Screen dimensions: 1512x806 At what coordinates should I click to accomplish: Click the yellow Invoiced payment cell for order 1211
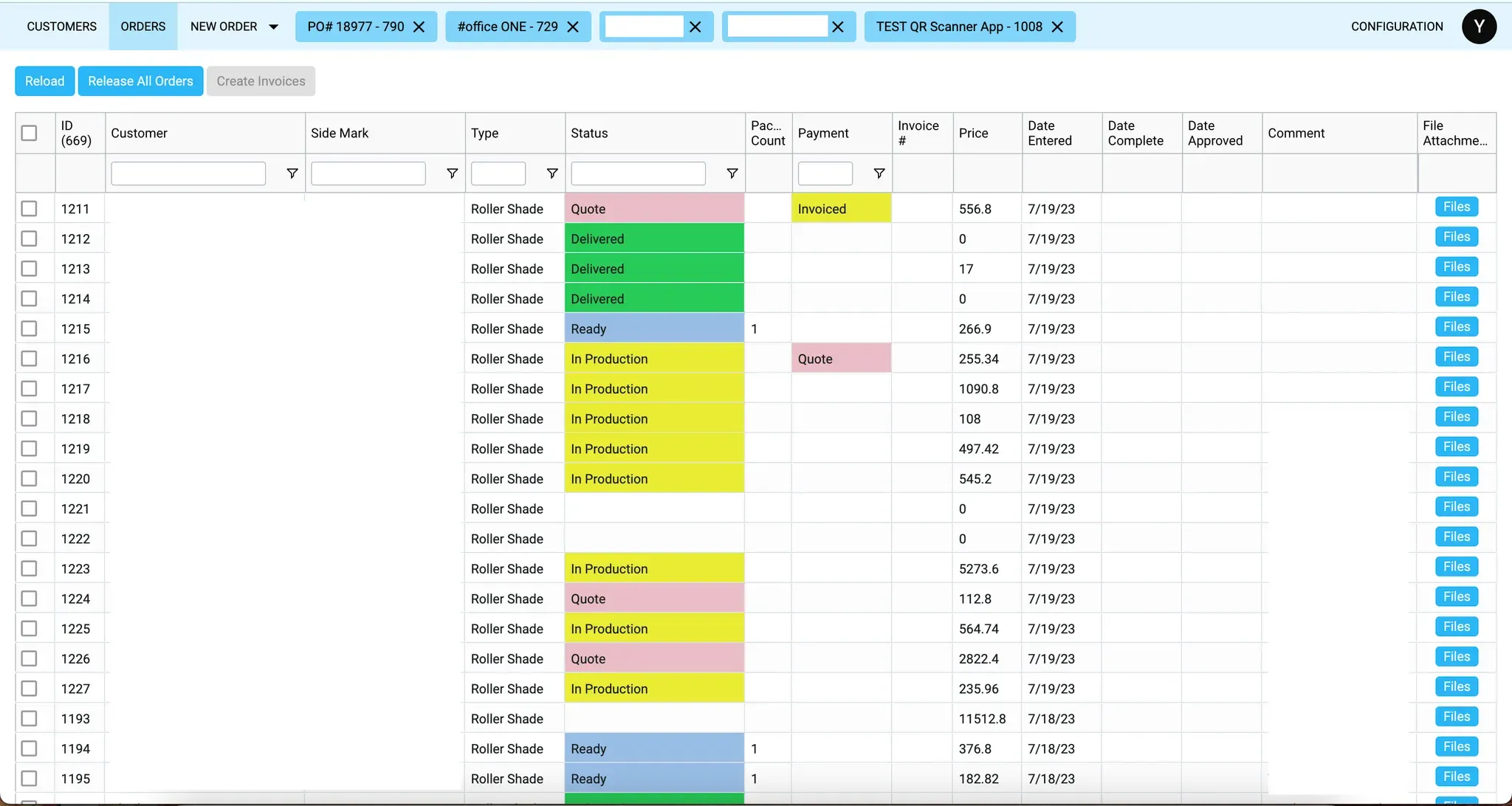pos(841,209)
